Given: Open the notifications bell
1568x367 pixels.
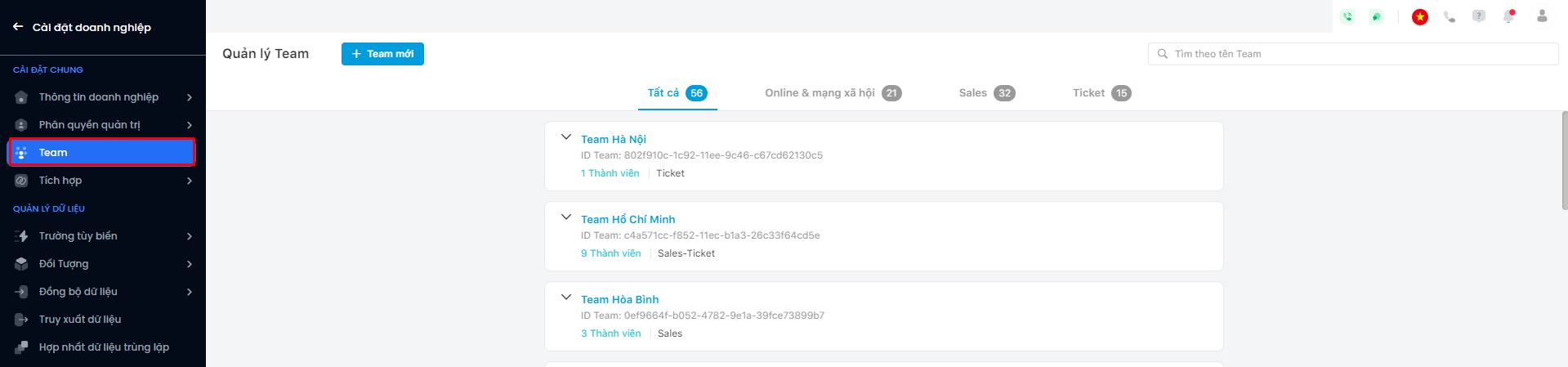Looking at the screenshot, I should pyautogui.click(x=1508, y=16).
